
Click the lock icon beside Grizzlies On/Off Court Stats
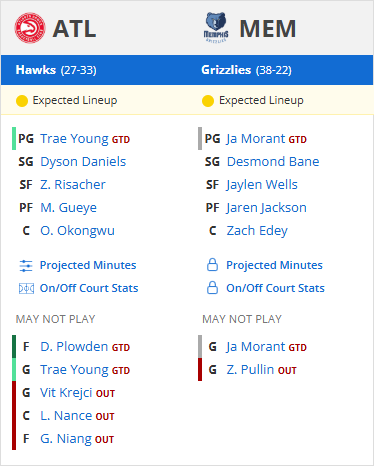point(212,288)
